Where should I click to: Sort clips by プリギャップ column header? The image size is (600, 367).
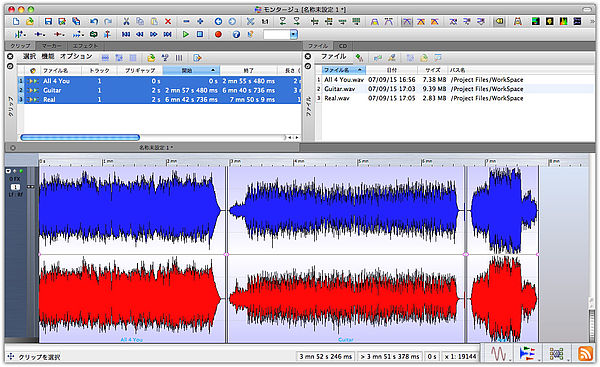140,70
